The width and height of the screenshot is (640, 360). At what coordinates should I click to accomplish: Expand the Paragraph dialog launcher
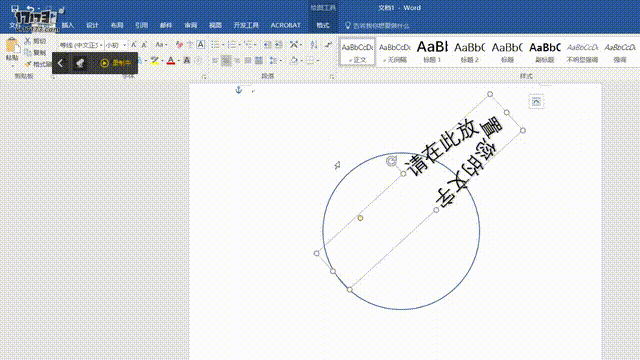pos(332,76)
